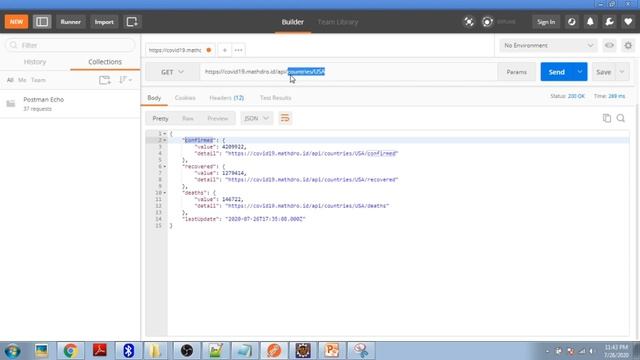Create a new collection folder icon
Viewport: 640px width, 360px height.
(x=105, y=80)
